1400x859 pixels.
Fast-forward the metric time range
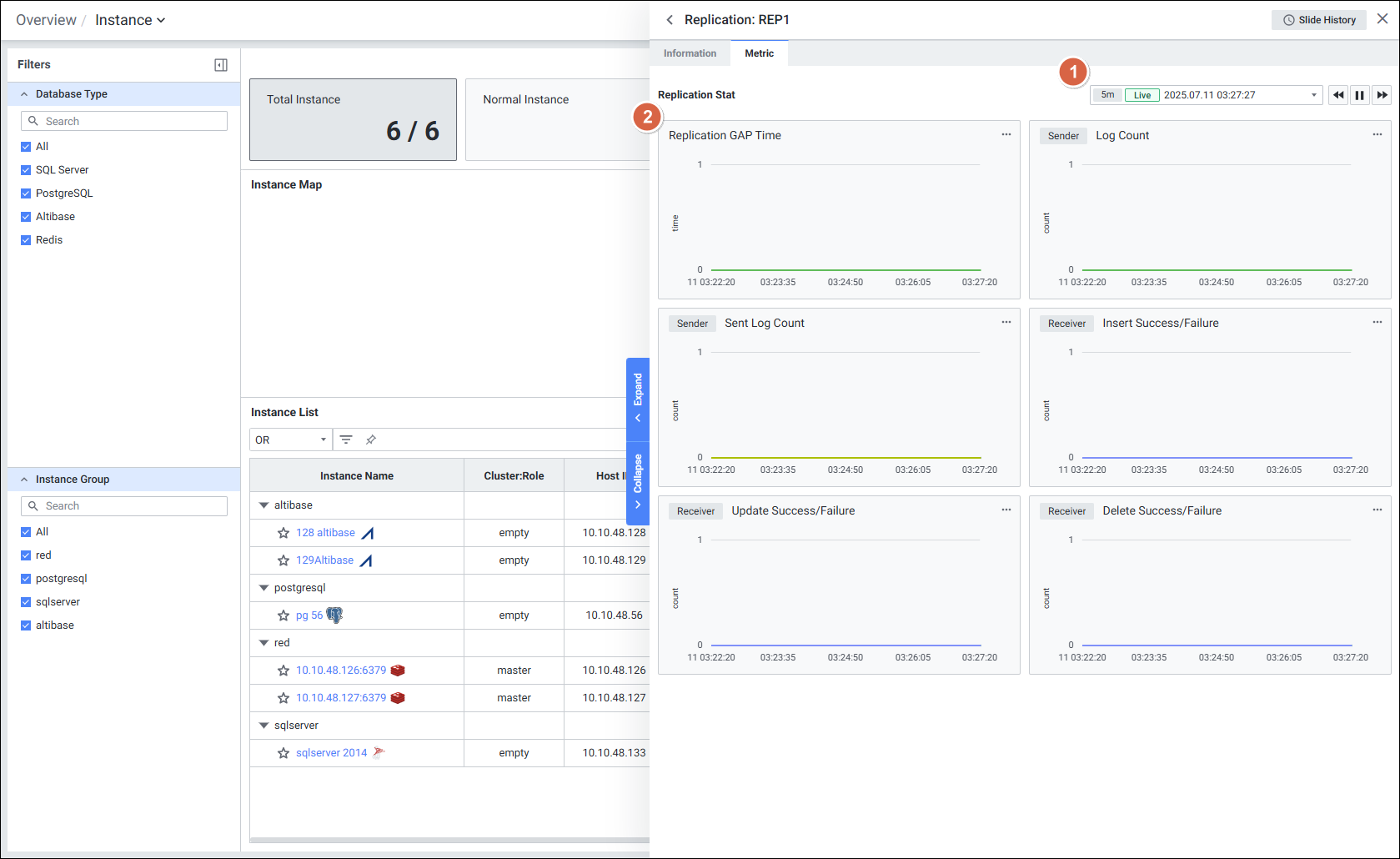click(1382, 95)
